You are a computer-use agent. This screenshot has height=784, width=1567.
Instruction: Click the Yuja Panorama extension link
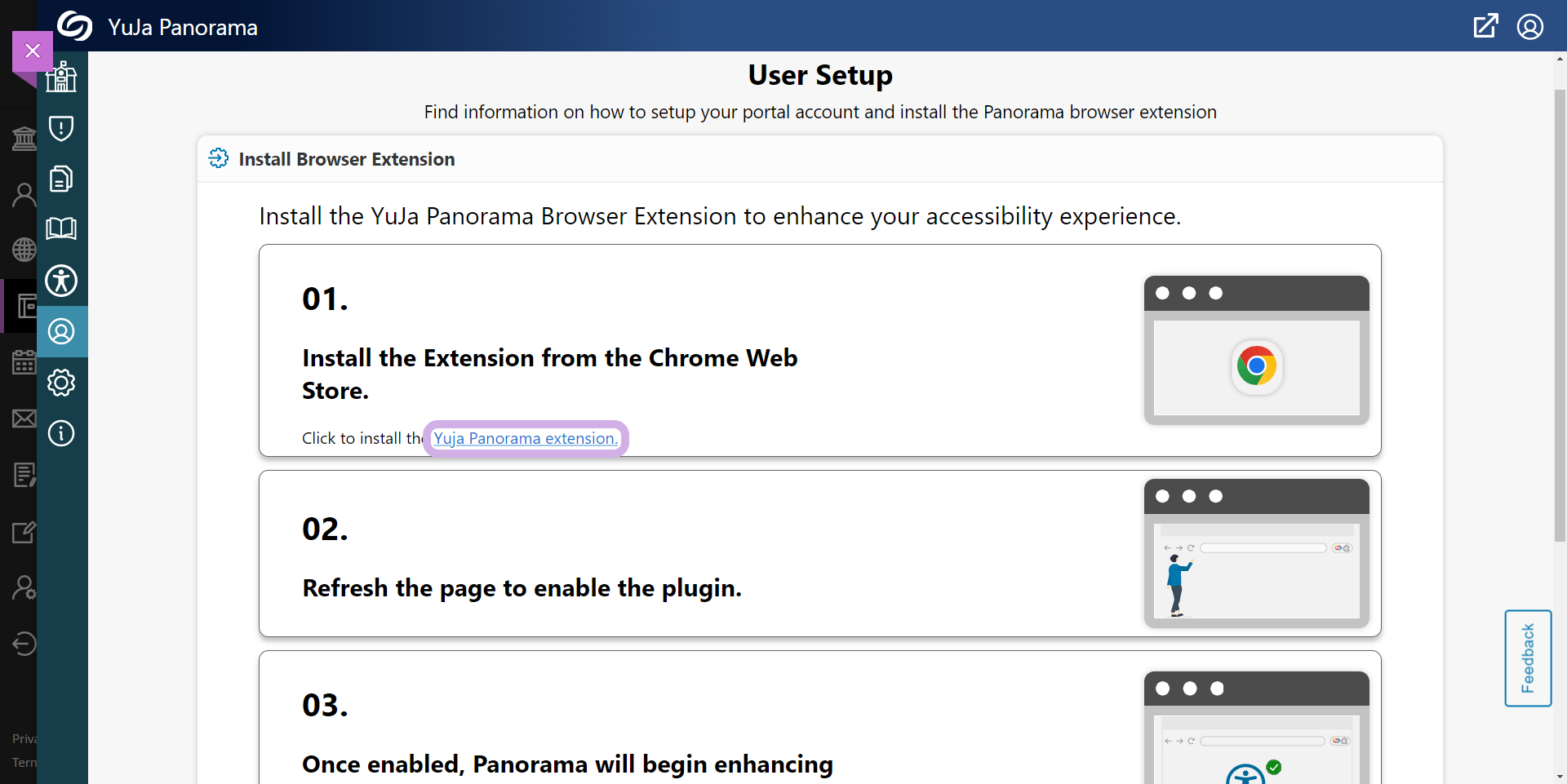(x=525, y=438)
